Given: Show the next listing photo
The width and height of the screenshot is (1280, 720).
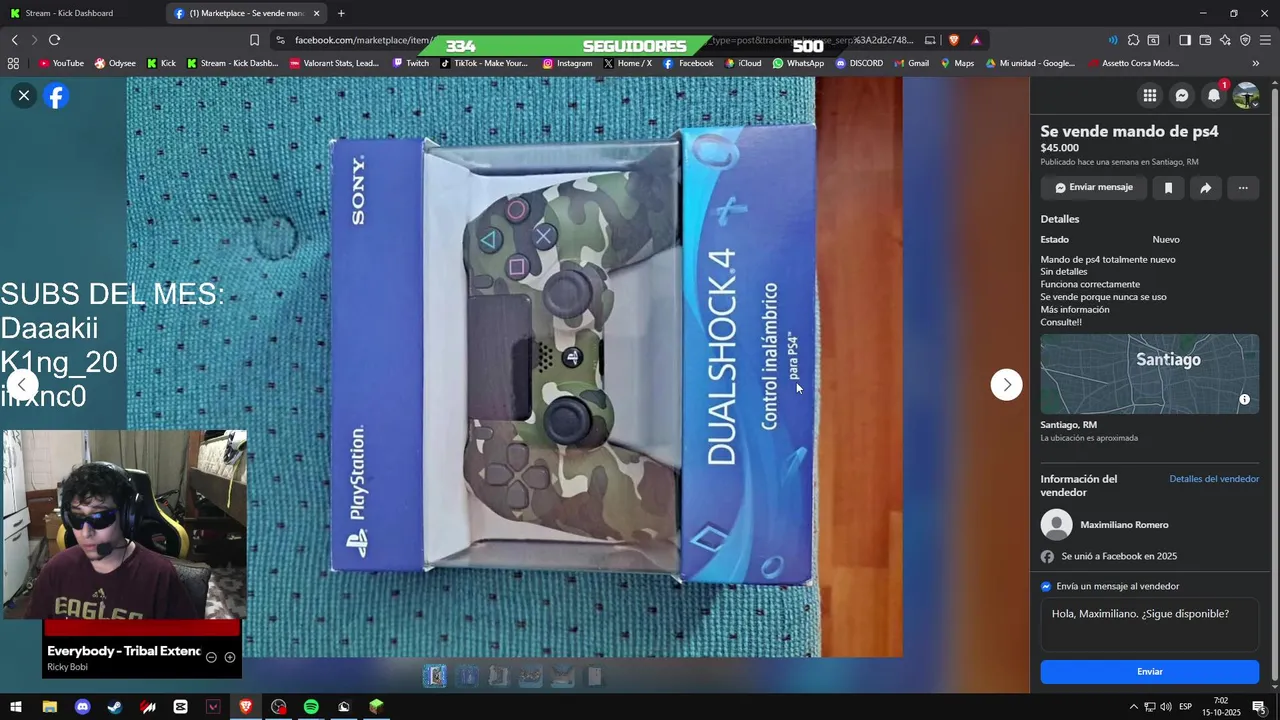Looking at the screenshot, I should [x=1006, y=385].
